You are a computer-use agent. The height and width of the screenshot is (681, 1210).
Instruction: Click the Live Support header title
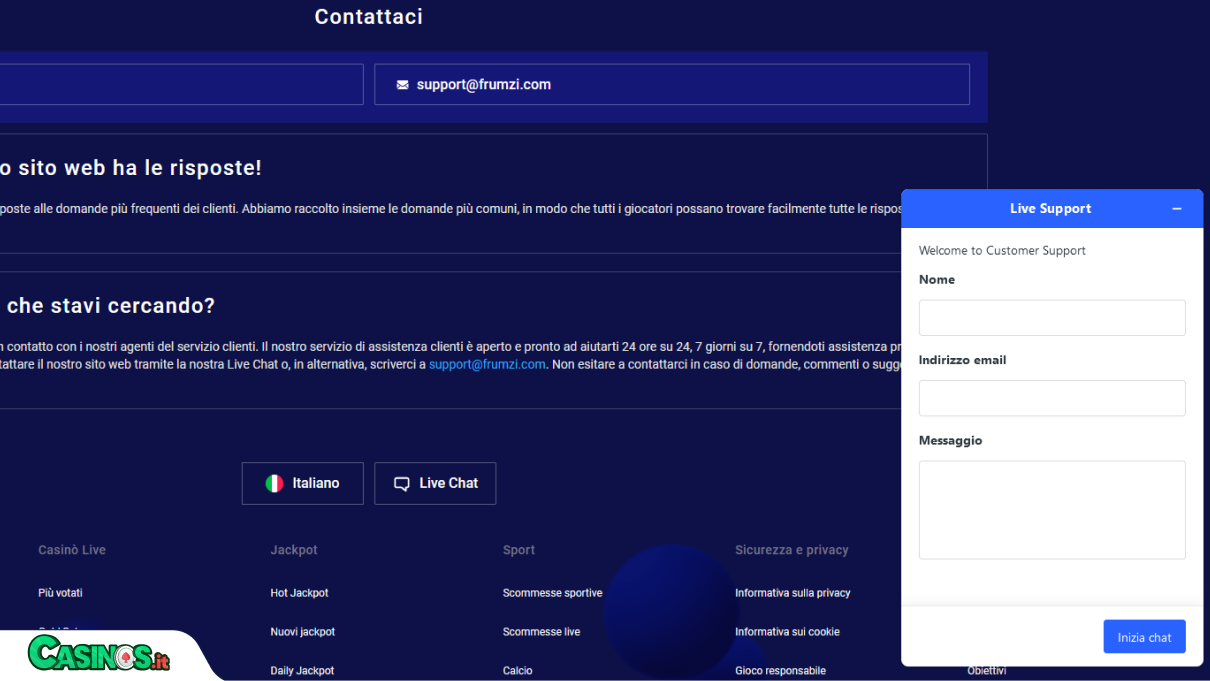[x=1050, y=209]
